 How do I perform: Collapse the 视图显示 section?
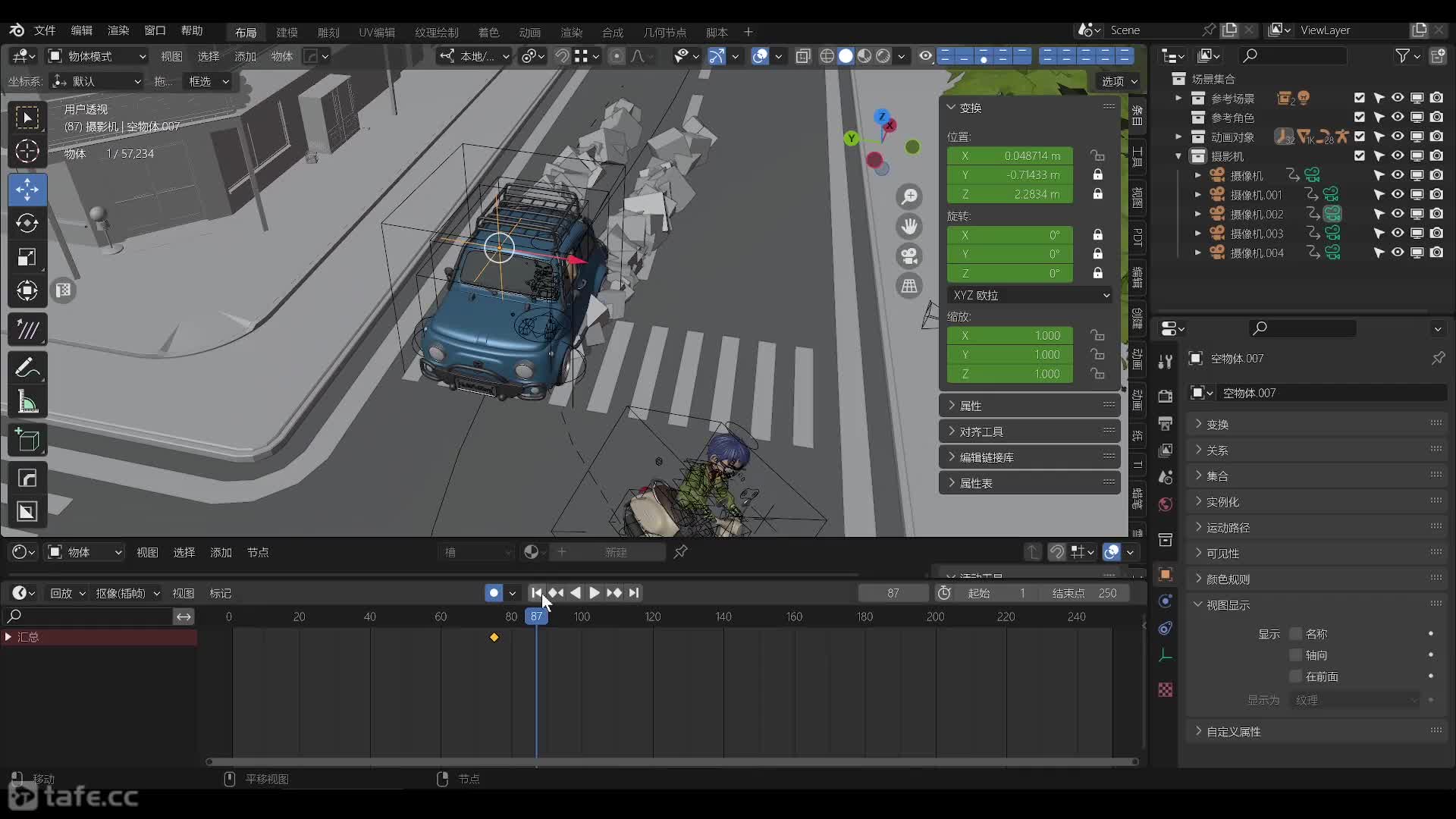tap(1317, 605)
